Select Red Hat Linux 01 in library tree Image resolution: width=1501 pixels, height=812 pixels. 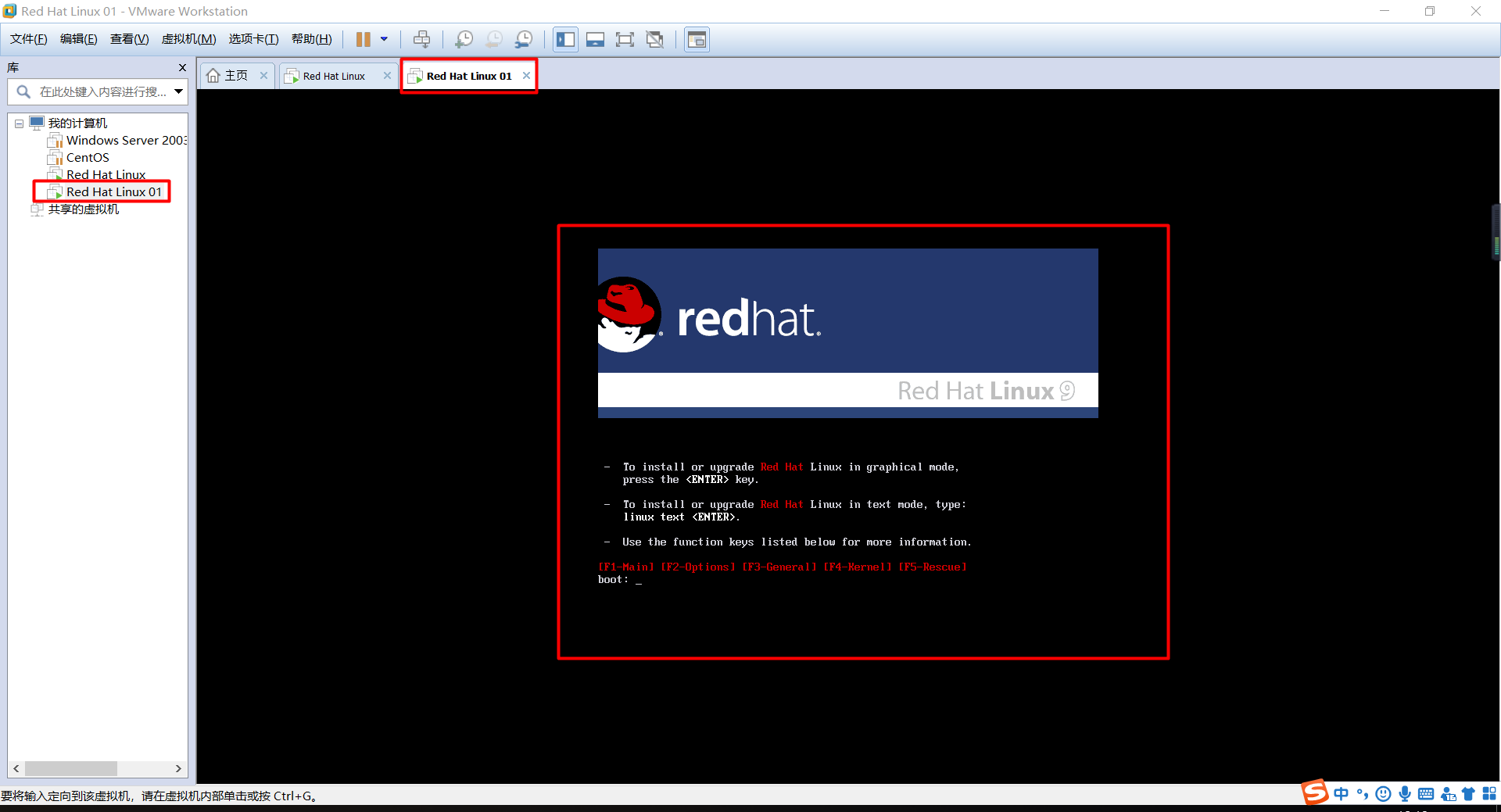tap(114, 192)
